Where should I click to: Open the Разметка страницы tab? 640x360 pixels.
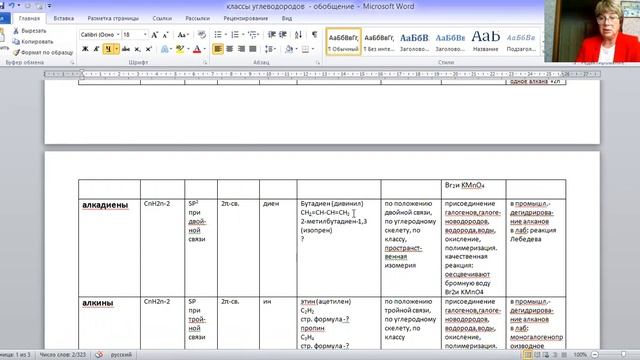(x=113, y=18)
